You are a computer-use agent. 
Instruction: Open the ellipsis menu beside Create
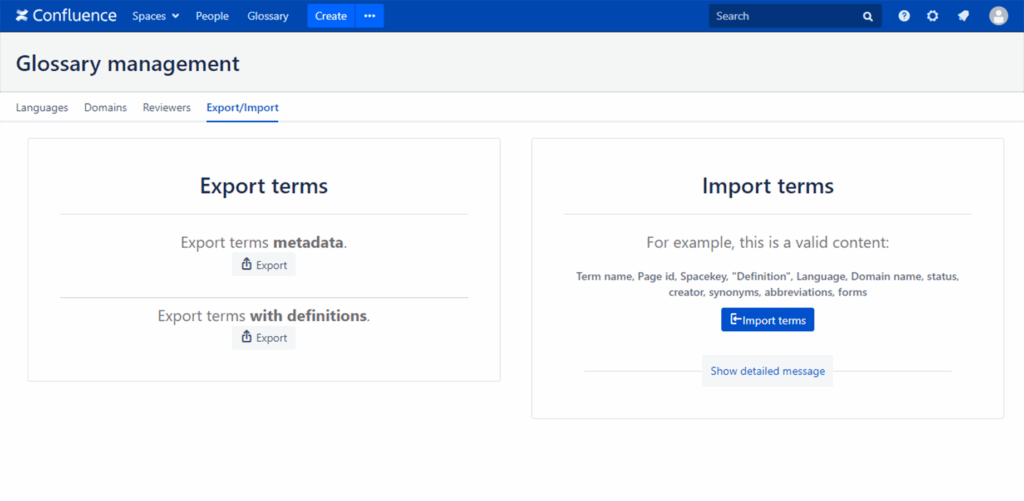tap(370, 16)
